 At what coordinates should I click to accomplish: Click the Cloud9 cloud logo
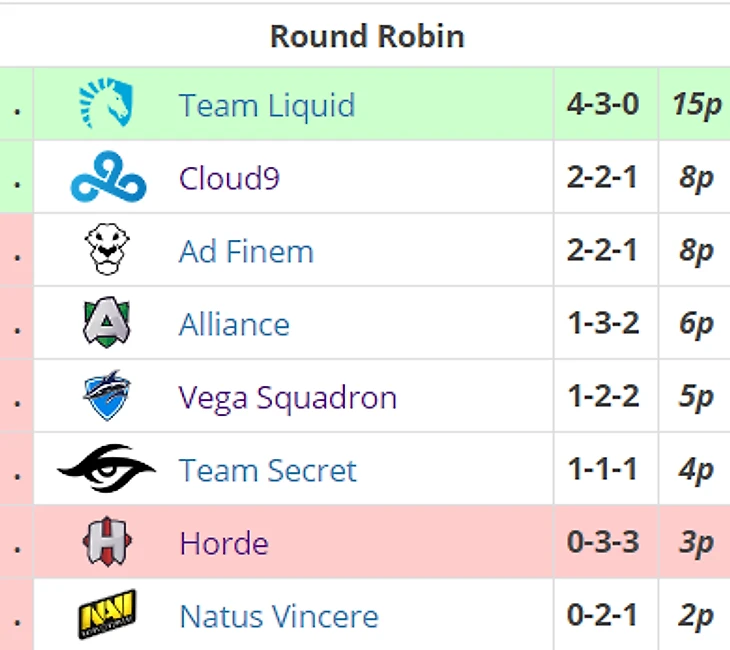(x=108, y=176)
